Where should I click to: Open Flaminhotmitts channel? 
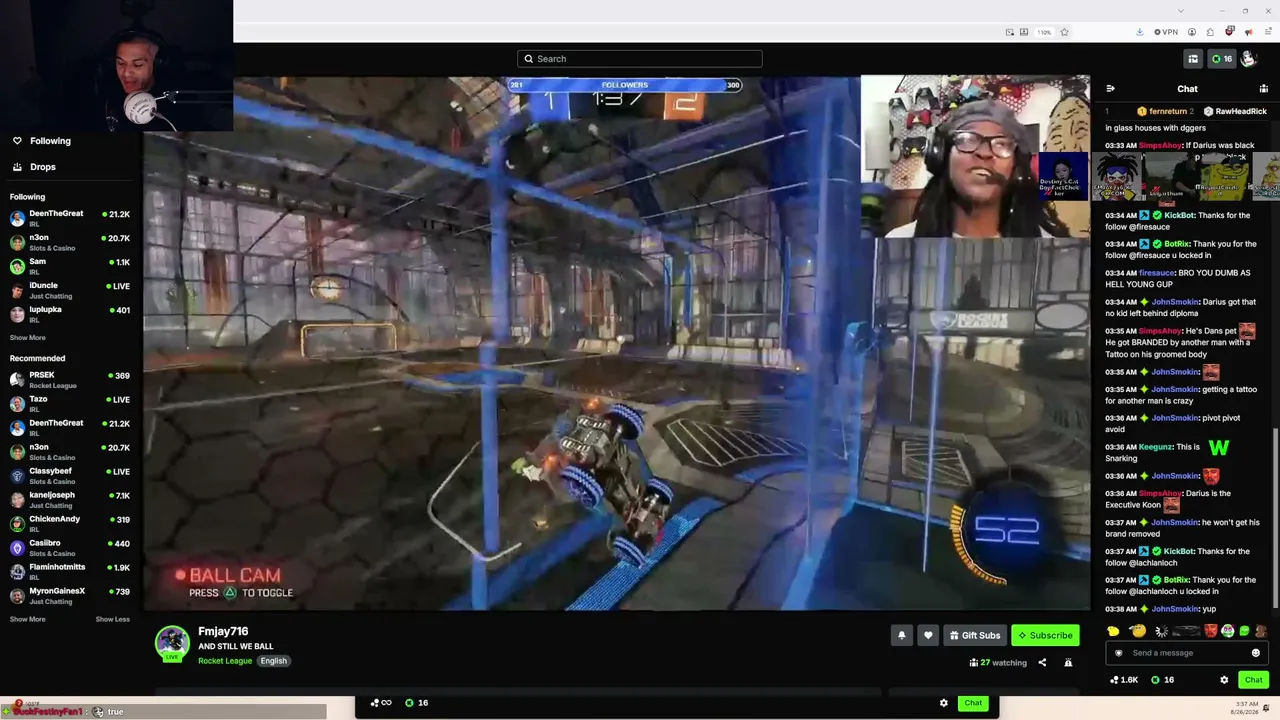[70, 571]
